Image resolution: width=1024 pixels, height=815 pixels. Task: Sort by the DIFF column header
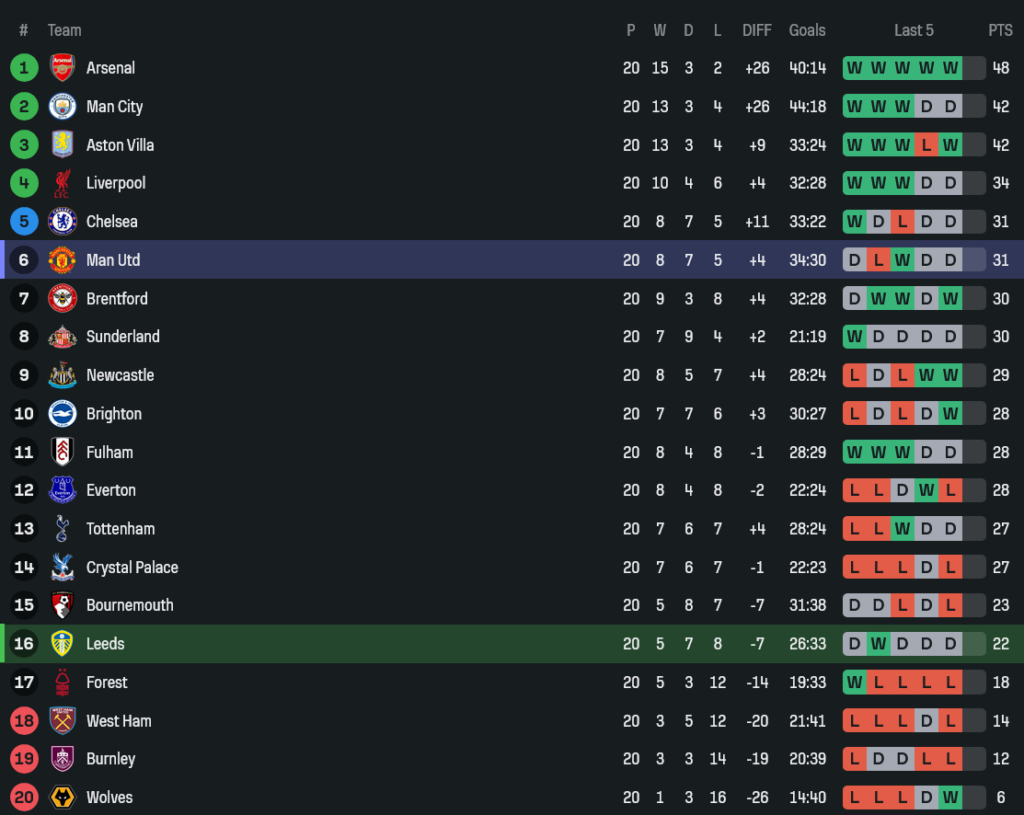[757, 30]
